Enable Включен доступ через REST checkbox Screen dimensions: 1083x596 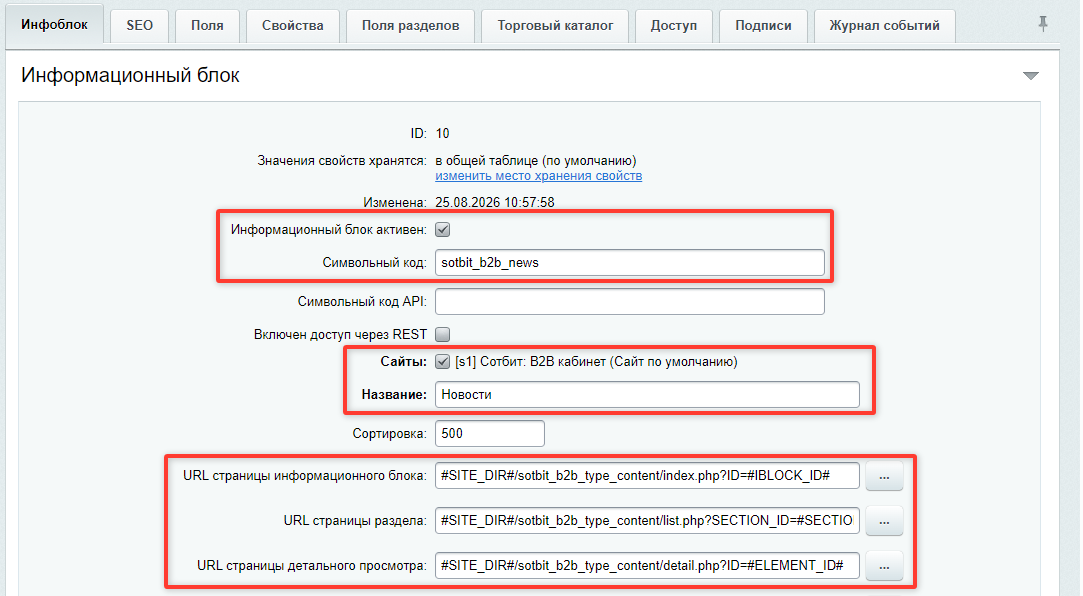[443, 334]
